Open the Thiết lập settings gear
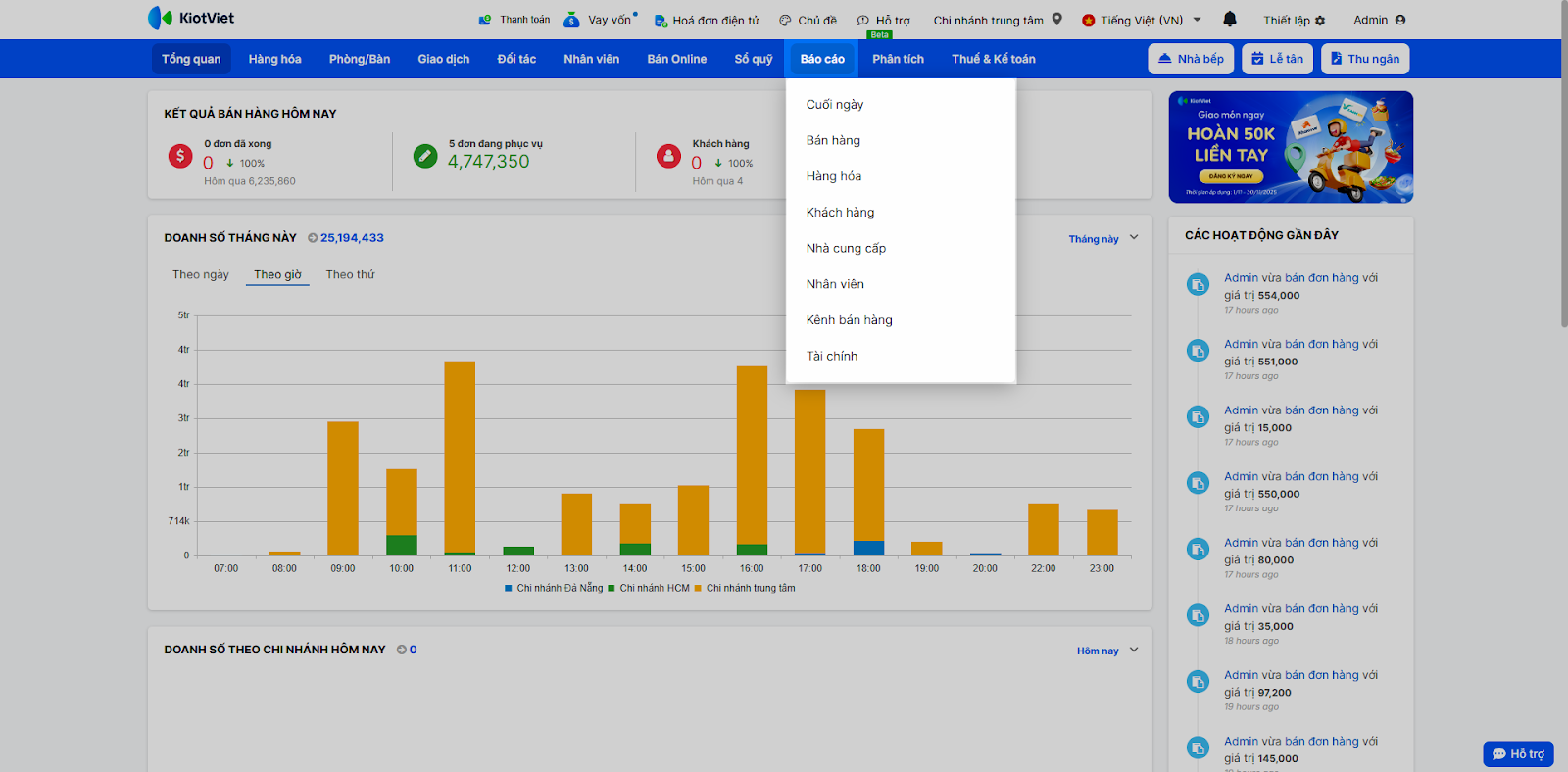 tap(1320, 21)
